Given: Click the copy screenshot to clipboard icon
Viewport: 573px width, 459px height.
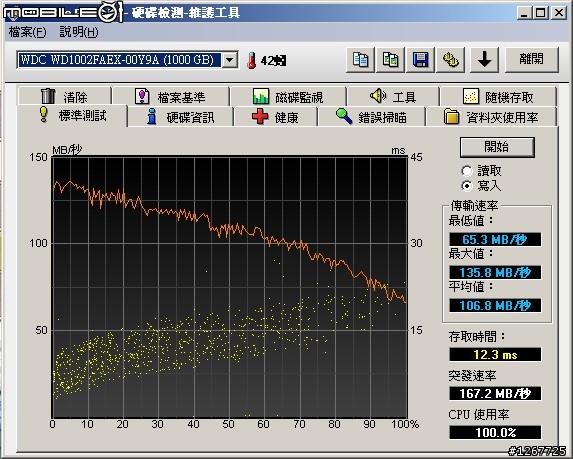Looking at the screenshot, I should click(390, 59).
